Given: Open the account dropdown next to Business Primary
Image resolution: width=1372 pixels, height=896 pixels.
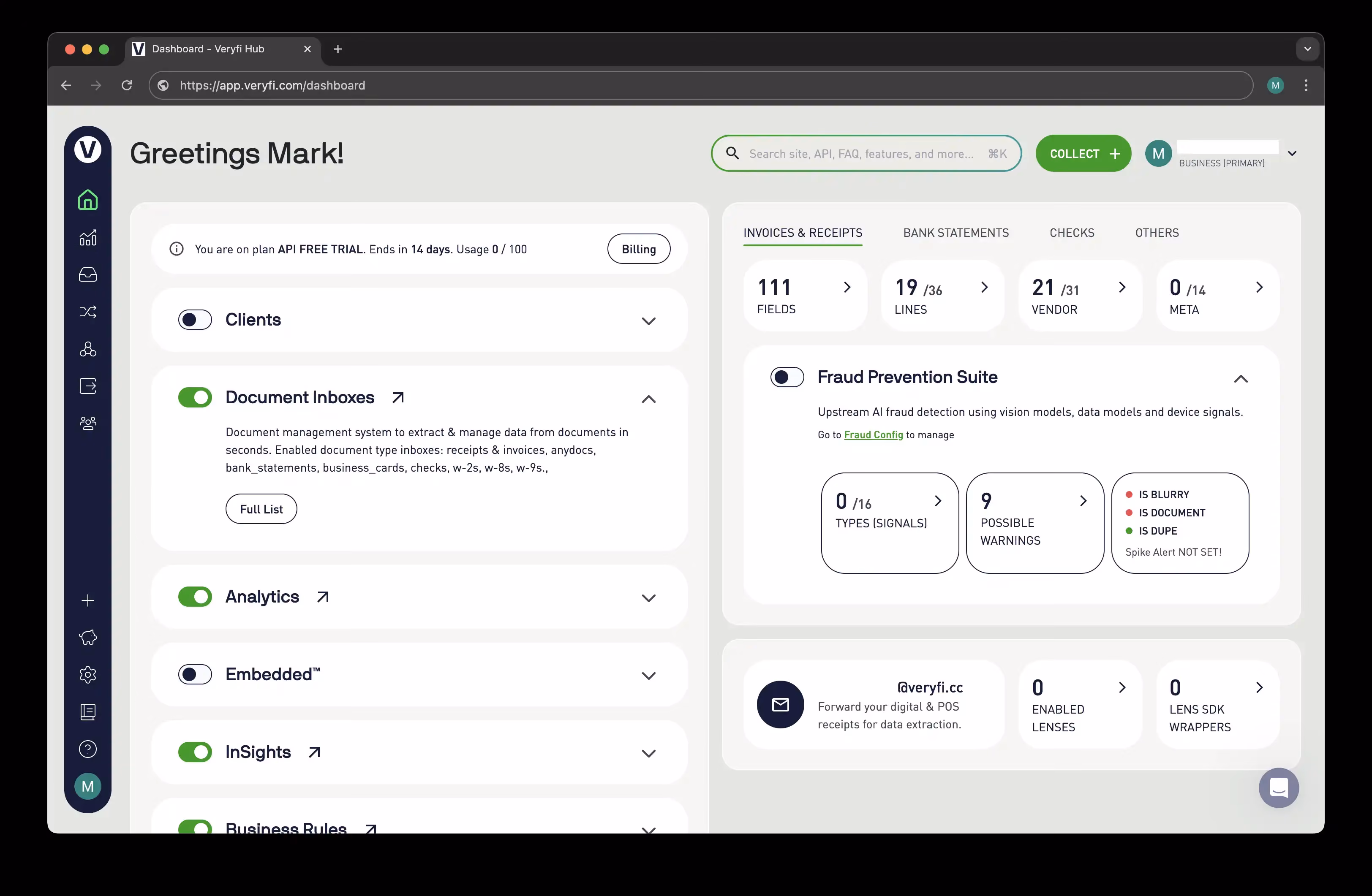Looking at the screenshot, I should click(x=1292, y=153).
